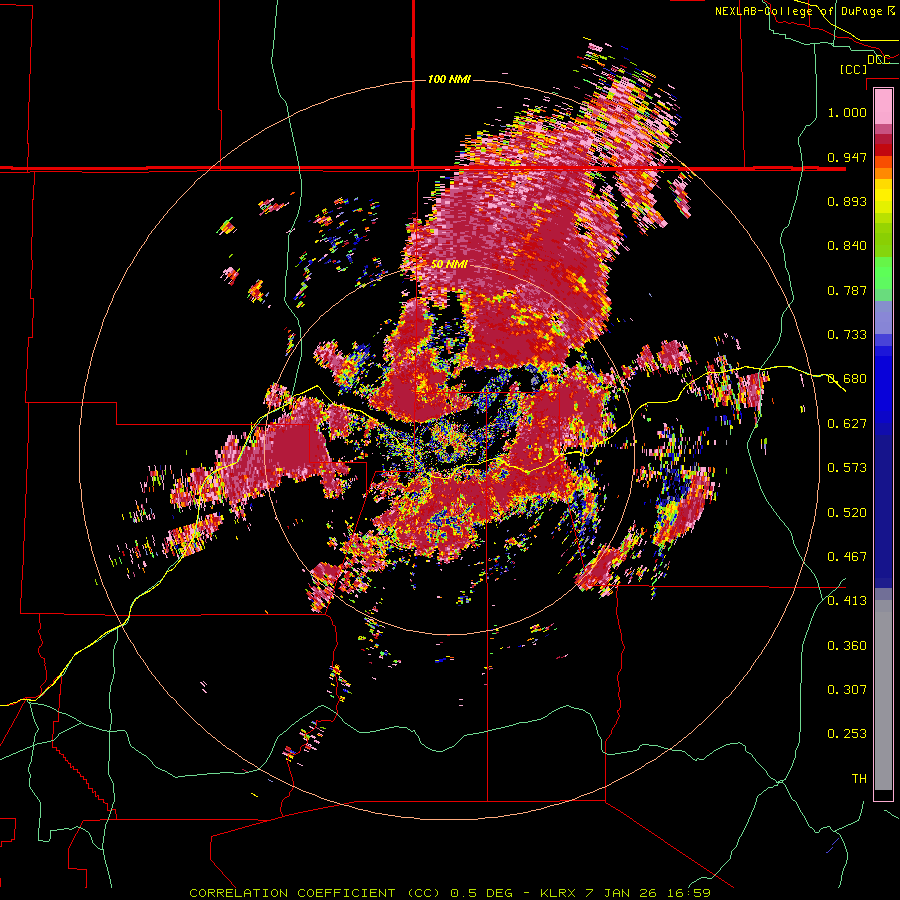
Task: Click the KLRX radar site identifier
Action: 559,893
